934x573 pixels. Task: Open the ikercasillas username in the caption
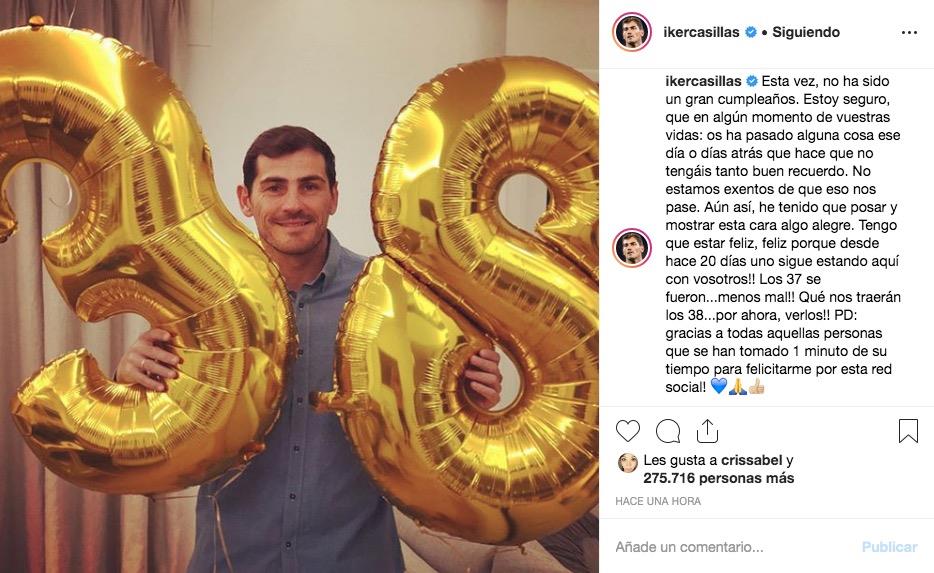[x=703, y=81]
